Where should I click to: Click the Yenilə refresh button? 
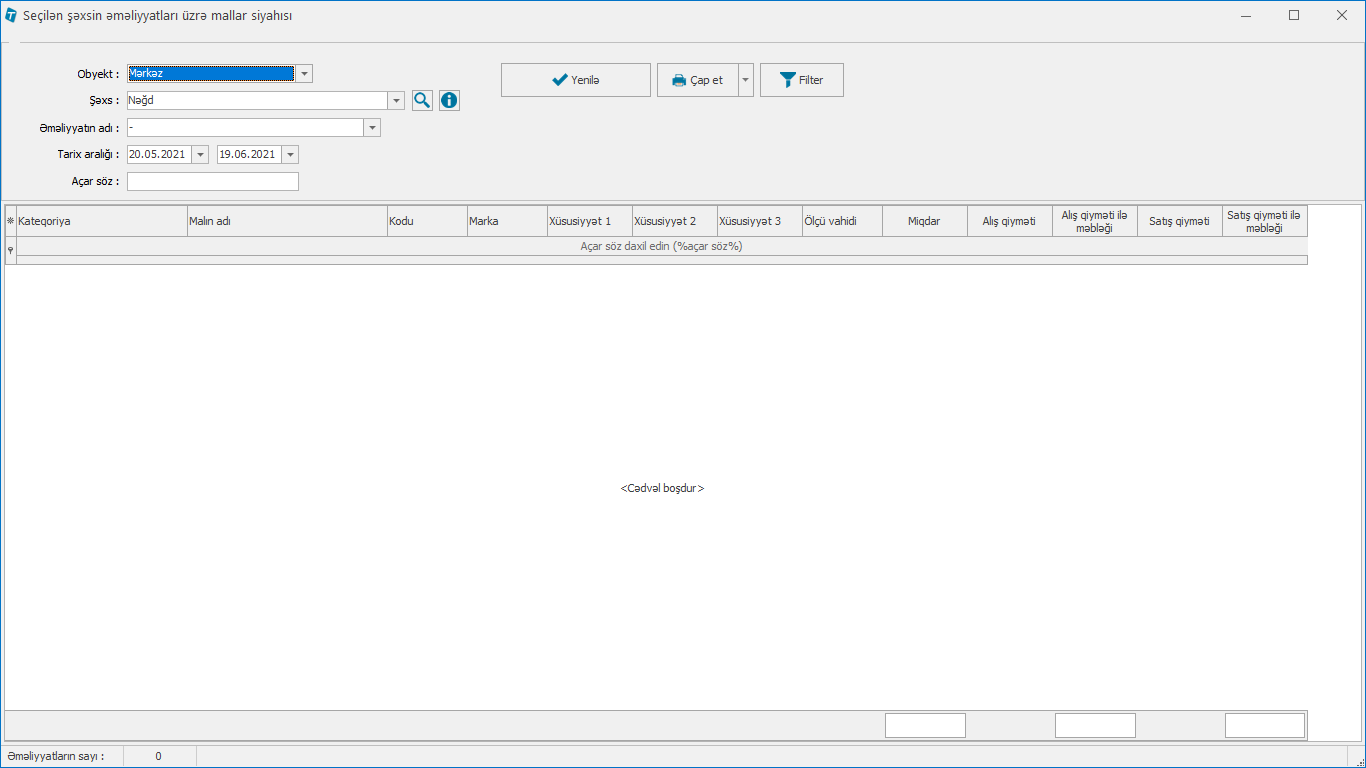(576, 80)
